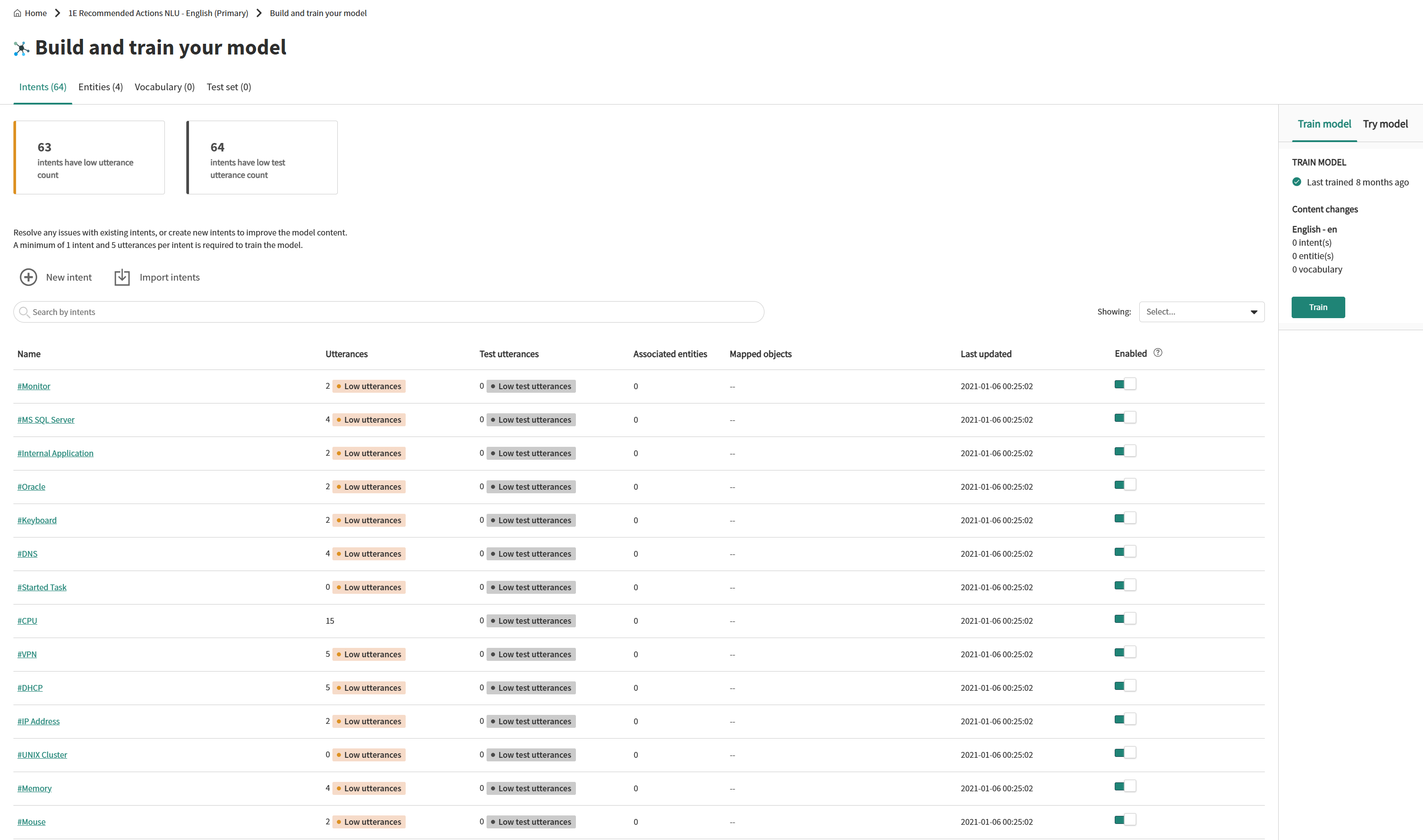Switch to the Entities (4) tab
This screenshot has height=840, width=1423.
point(100,87)
